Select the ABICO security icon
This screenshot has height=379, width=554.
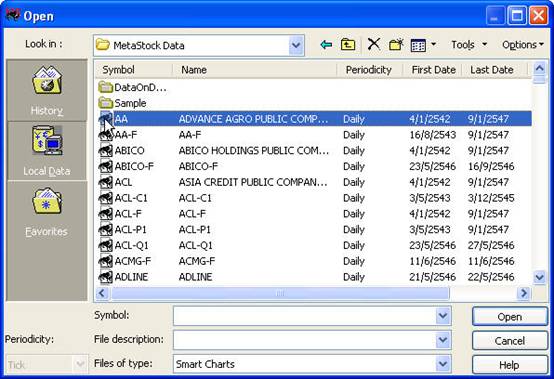coord(105,150)
